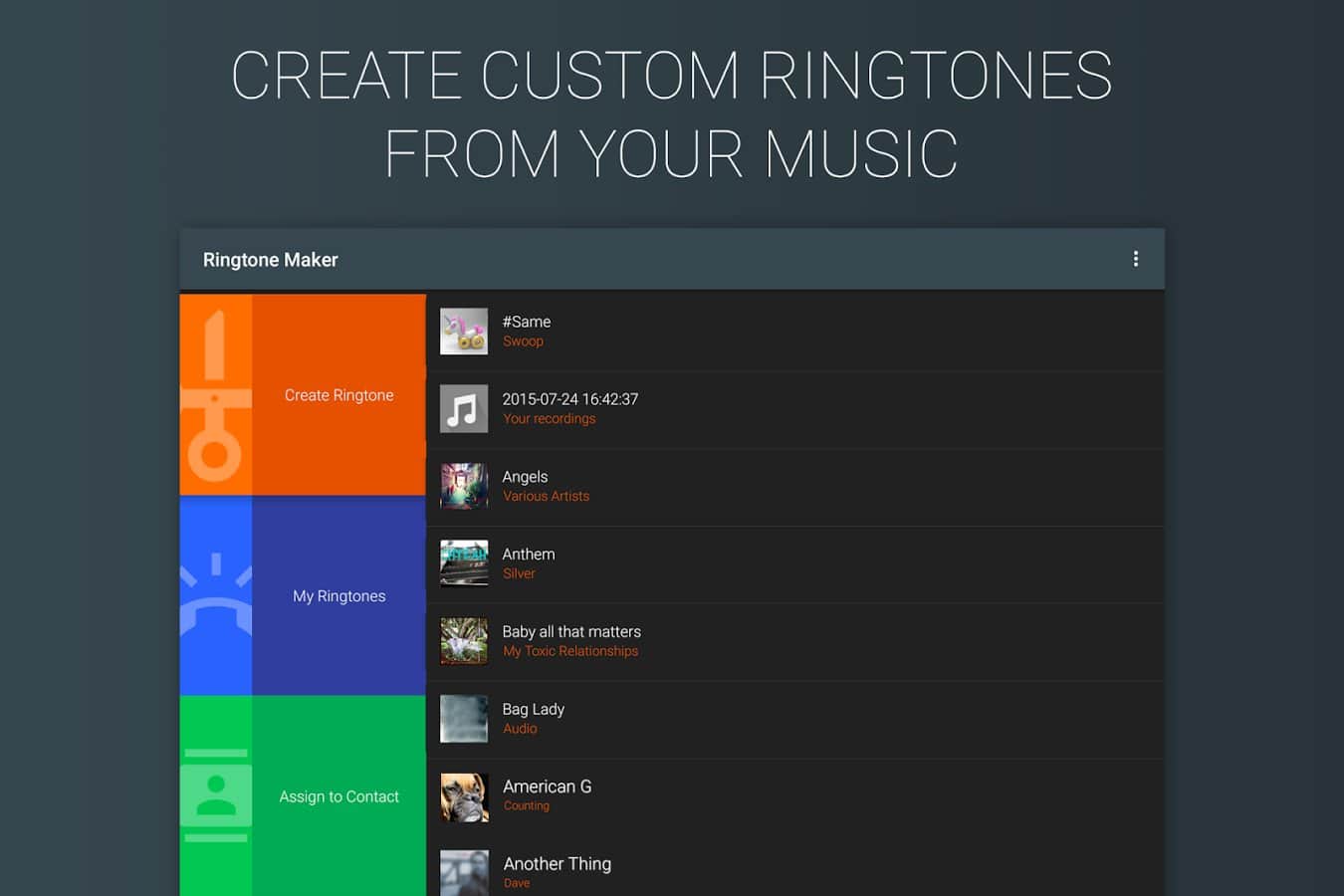Click the Baby all that matters artwork
Screen dimensions: 1344x896
pyautogui.click(x=464, y=641)
